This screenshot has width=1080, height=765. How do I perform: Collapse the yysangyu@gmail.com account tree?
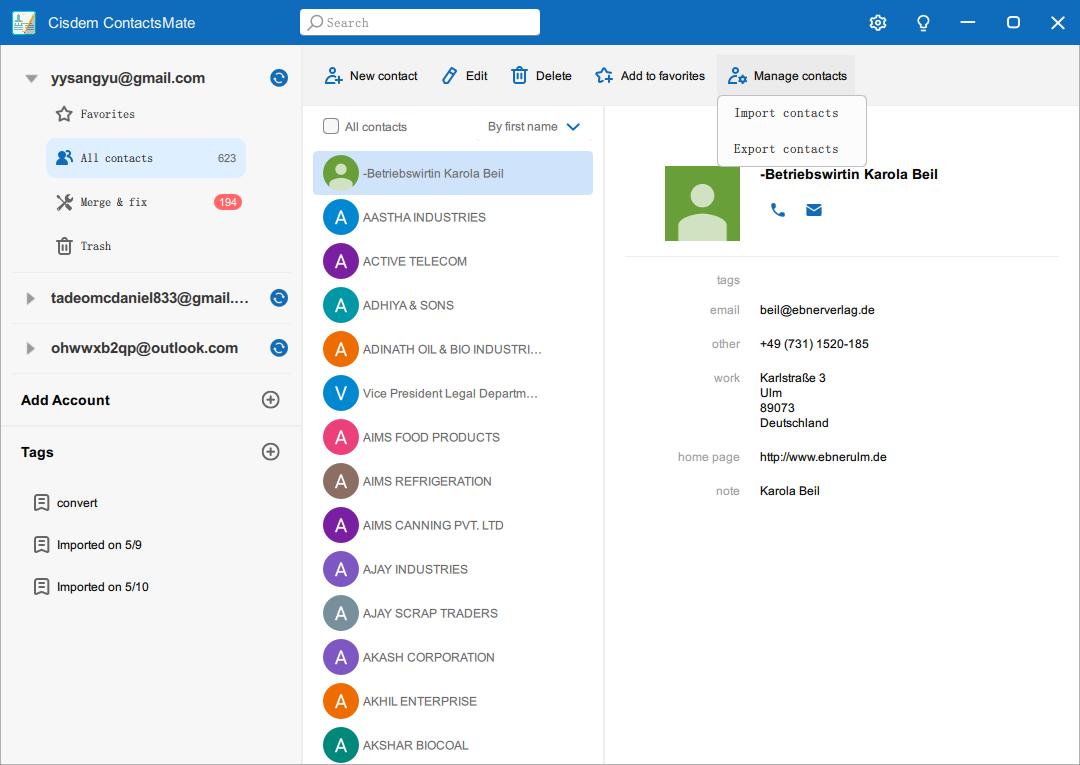(31, 78)
